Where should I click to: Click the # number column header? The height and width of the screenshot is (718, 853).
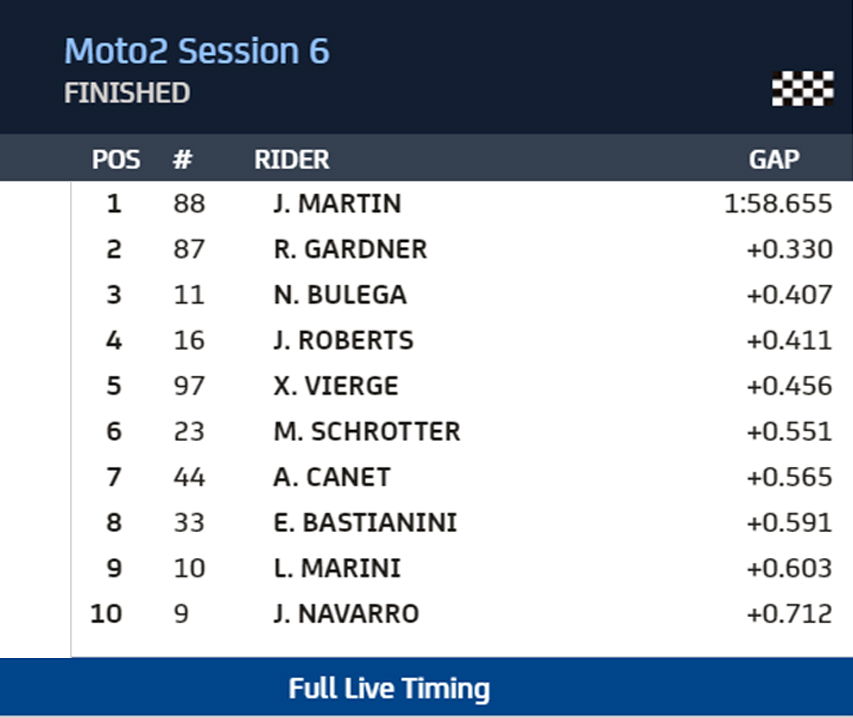tap(182, 159)
